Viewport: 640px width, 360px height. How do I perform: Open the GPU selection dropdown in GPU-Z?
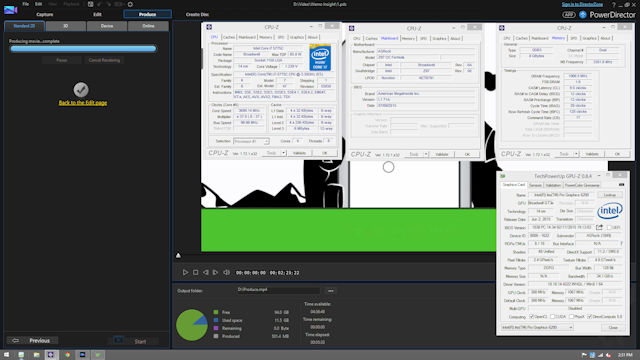(x=537, y=327)
